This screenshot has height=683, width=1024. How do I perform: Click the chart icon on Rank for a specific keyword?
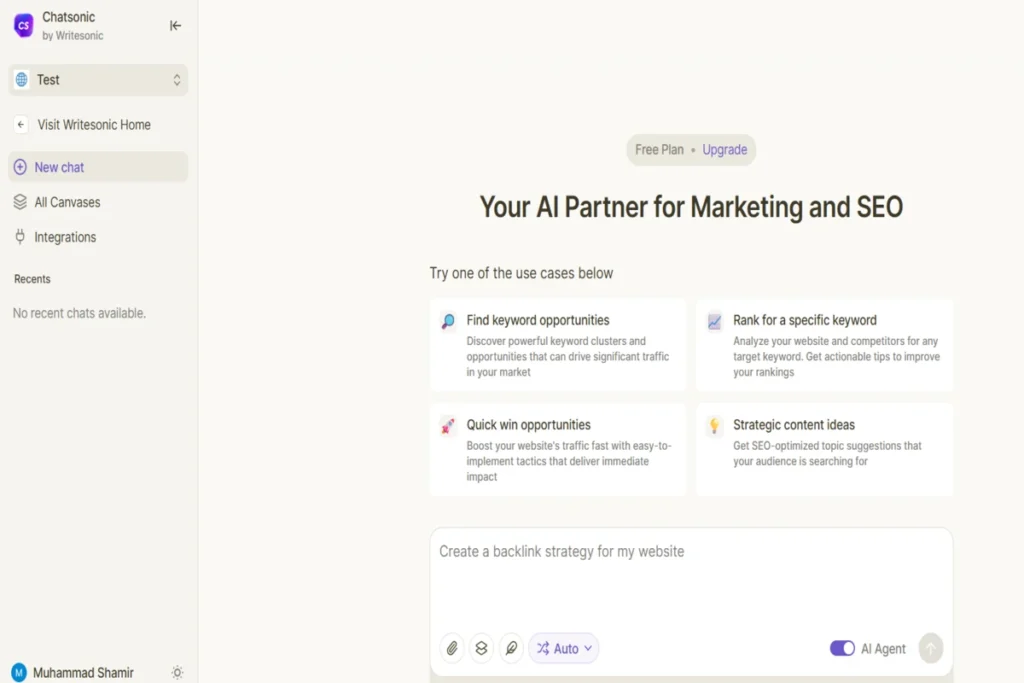(714, 321)
